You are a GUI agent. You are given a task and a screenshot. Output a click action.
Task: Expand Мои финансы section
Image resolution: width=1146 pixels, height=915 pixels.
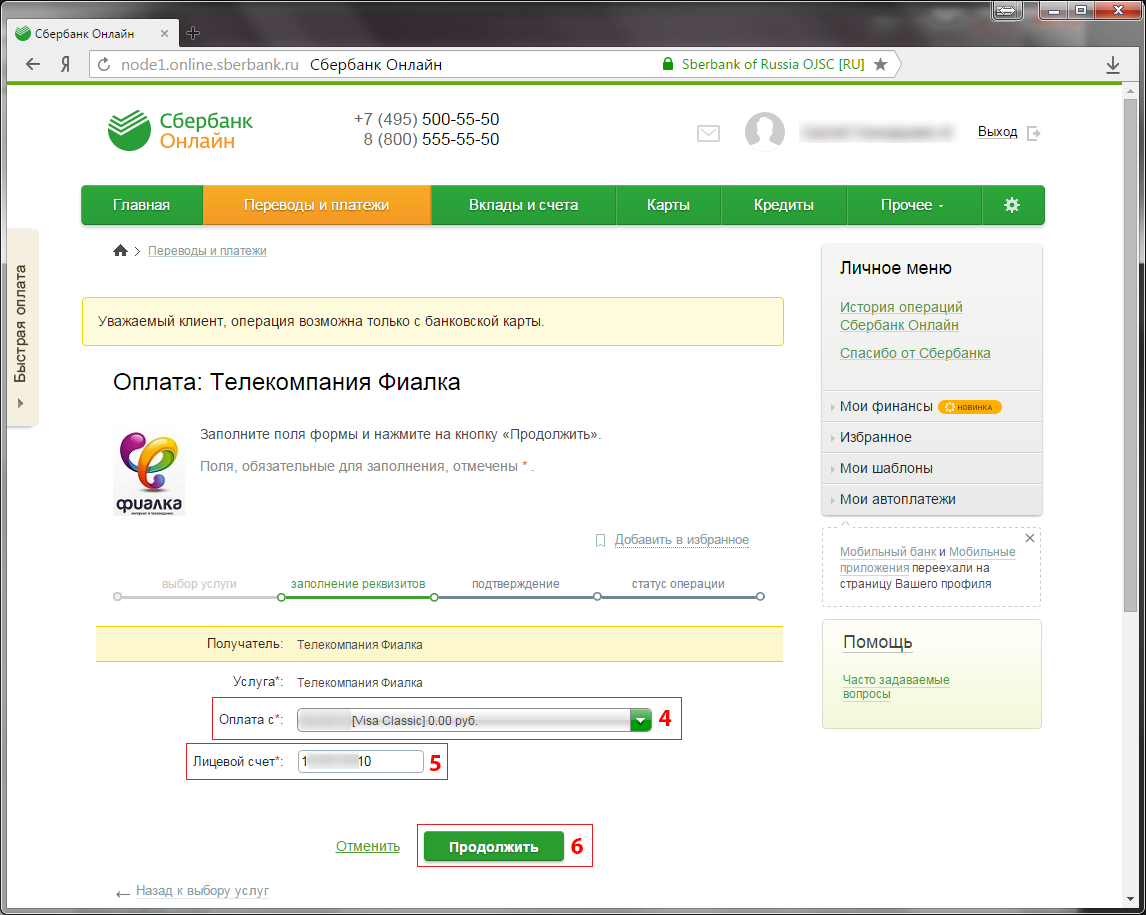click(x=932, y=406)
